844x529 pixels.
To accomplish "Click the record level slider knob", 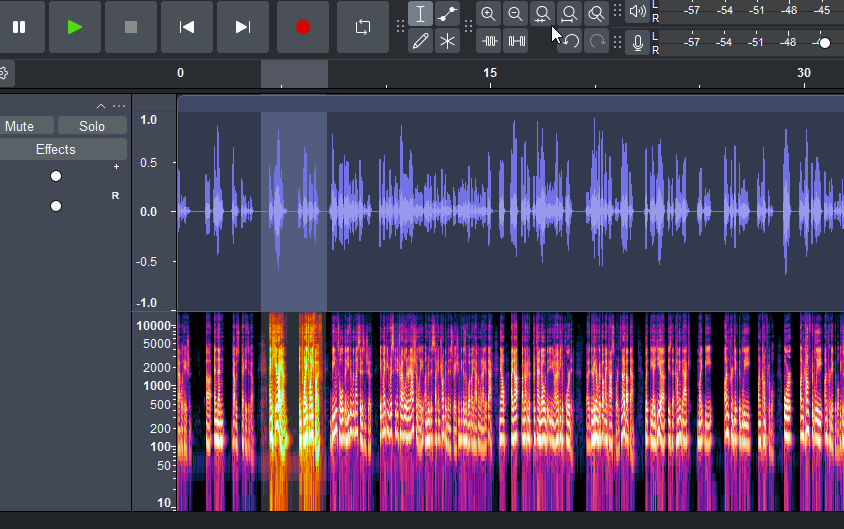I will tap(825, 43).
